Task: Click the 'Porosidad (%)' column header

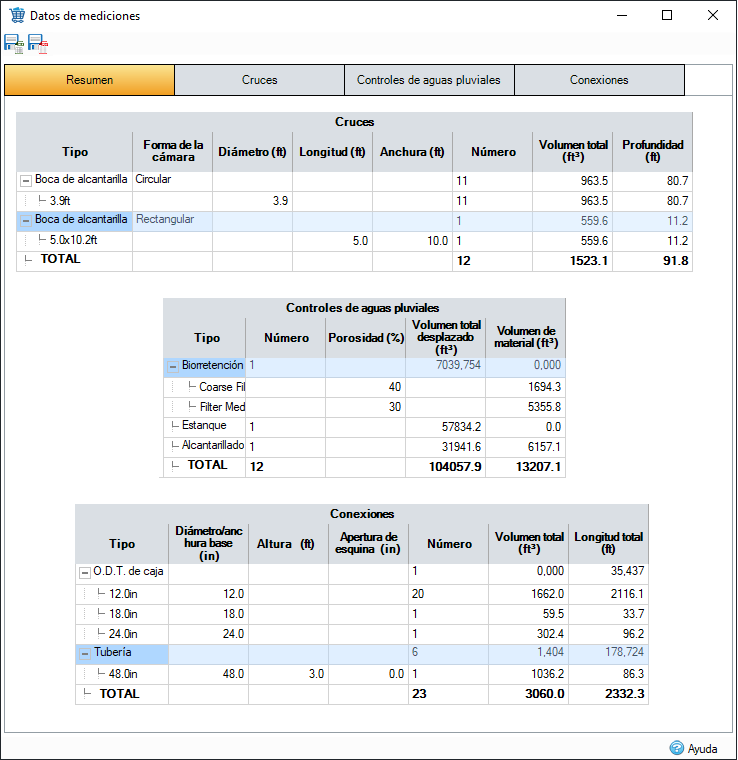Action: click(366, 338)
